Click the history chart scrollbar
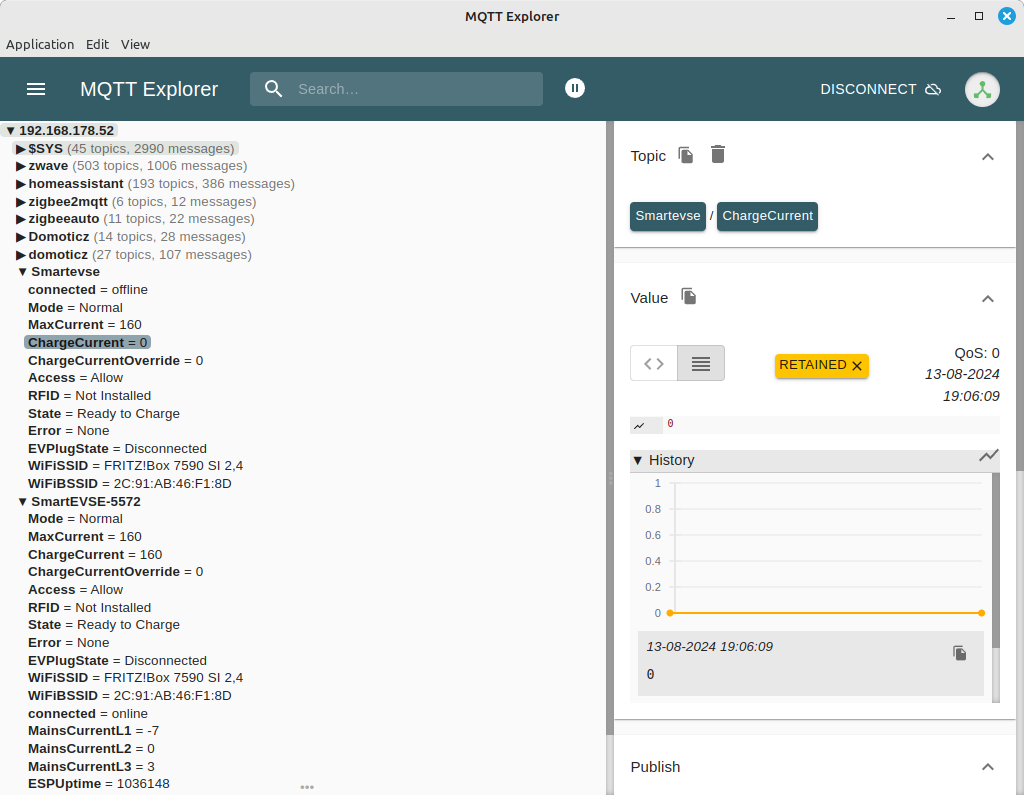The height and width of the screenshot is (795, 1024). tap(996, 560)
